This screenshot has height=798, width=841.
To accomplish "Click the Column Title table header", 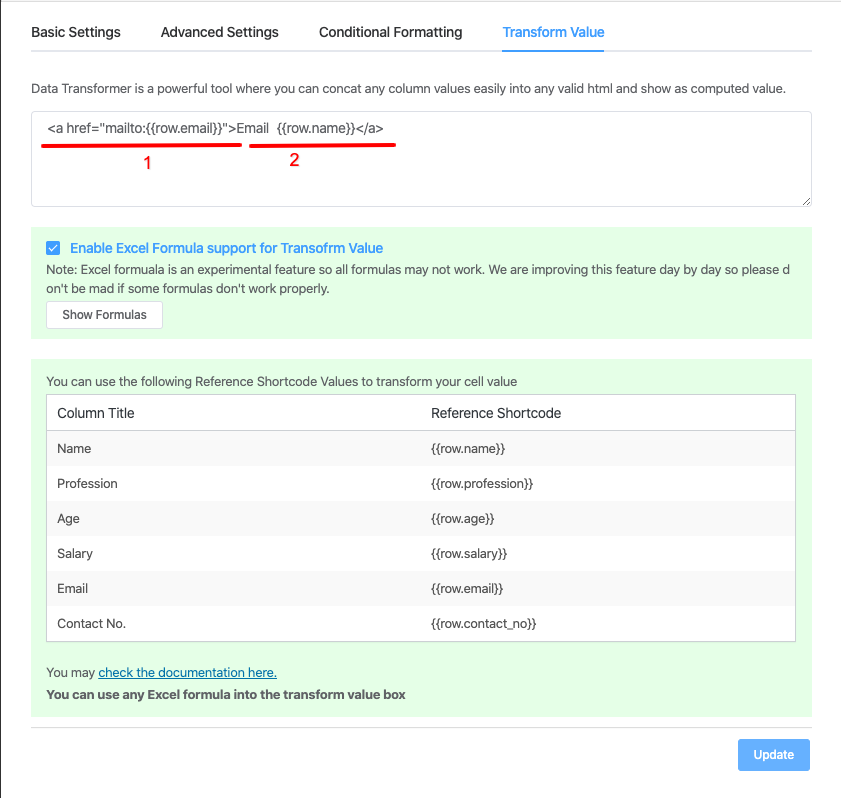I will (96, 413).
